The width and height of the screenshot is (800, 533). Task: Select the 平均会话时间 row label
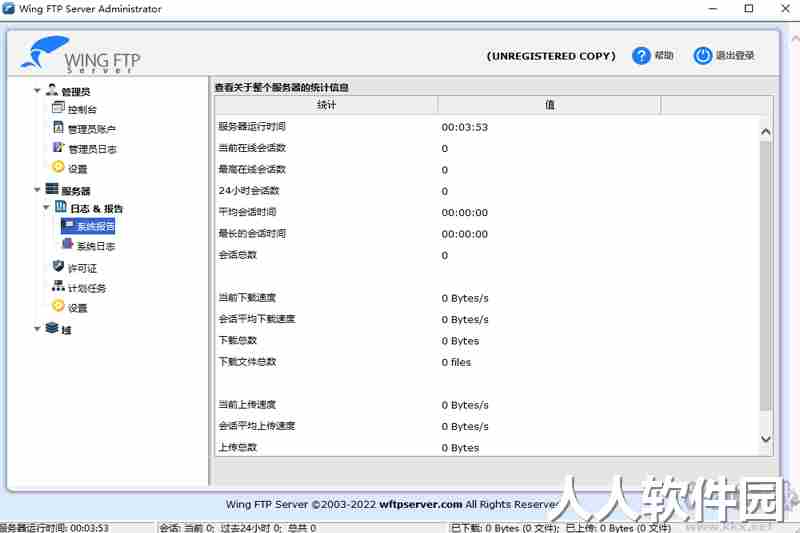pos(247,212)
